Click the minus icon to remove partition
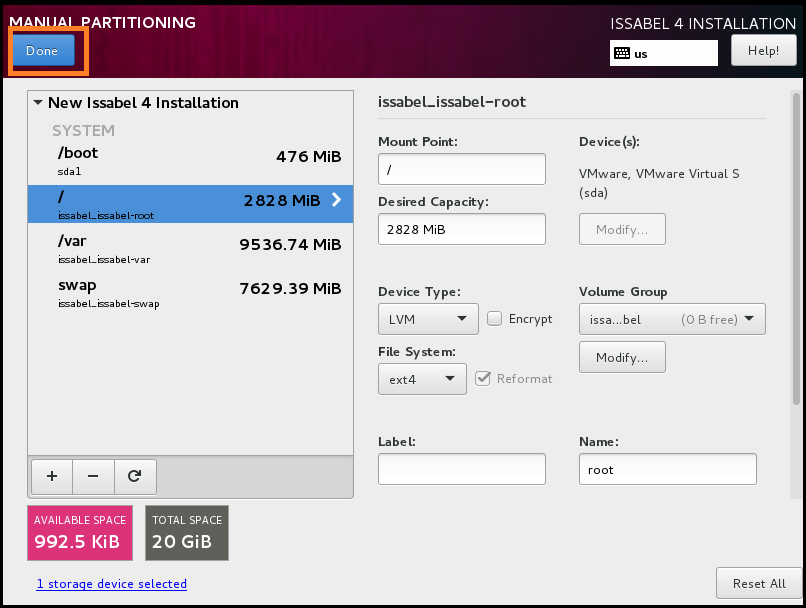 pyautogui.click(x=93, y=477)
